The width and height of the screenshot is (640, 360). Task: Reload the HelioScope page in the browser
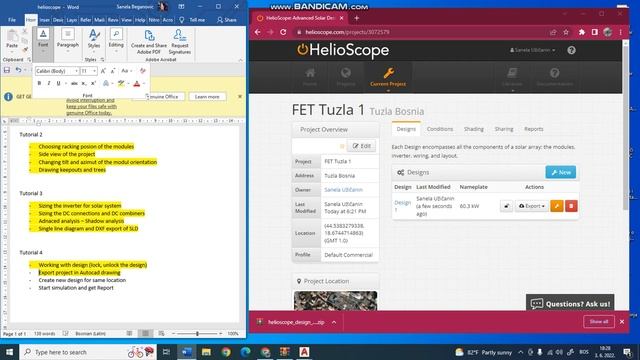point(283,32)
